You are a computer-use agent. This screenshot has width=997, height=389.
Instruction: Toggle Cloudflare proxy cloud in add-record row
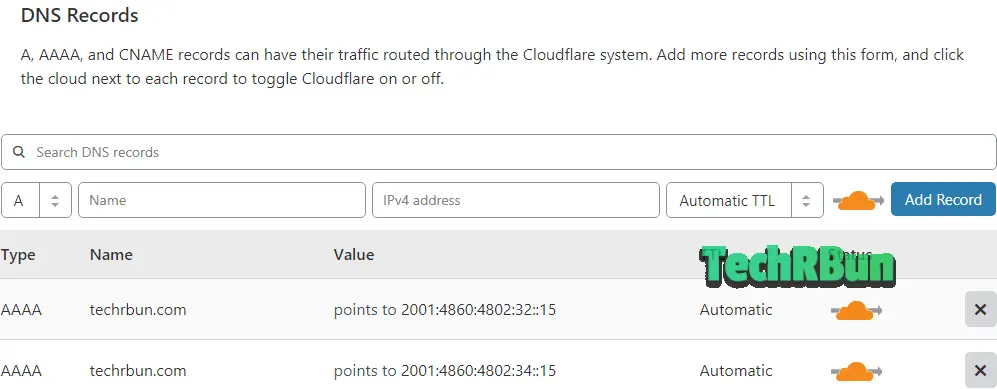pyautogui.click(x=858, y=201)
